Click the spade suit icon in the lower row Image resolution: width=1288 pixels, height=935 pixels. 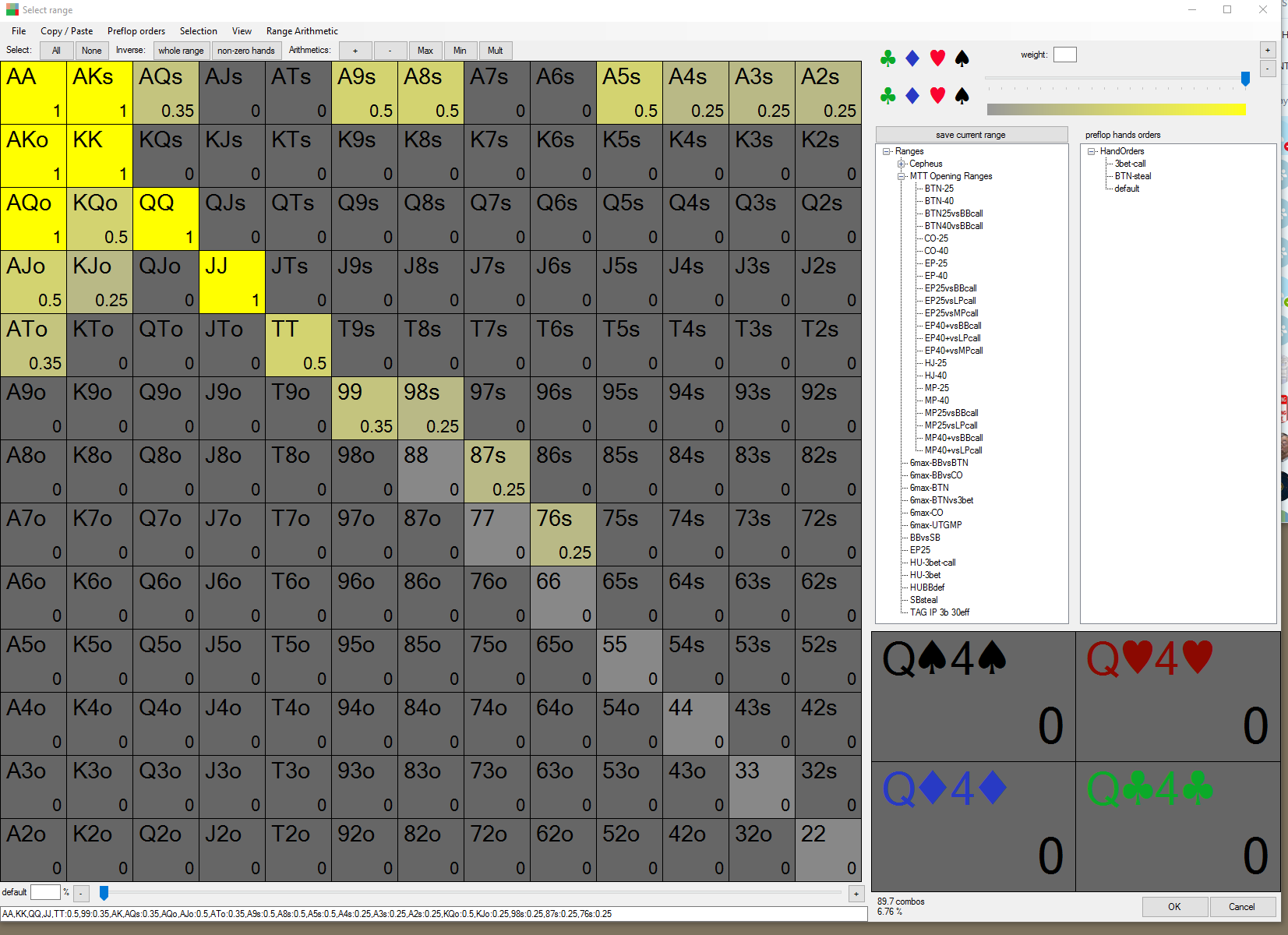[962, 96]
